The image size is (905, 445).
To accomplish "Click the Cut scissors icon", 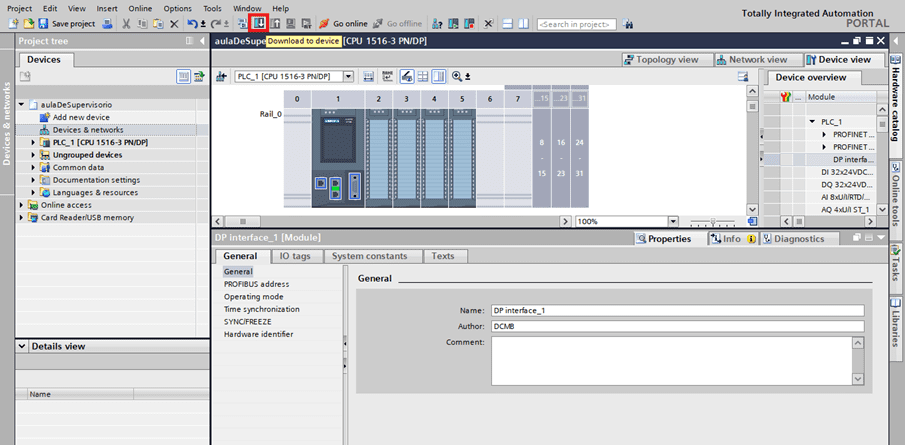I will [x=126, y=24].
